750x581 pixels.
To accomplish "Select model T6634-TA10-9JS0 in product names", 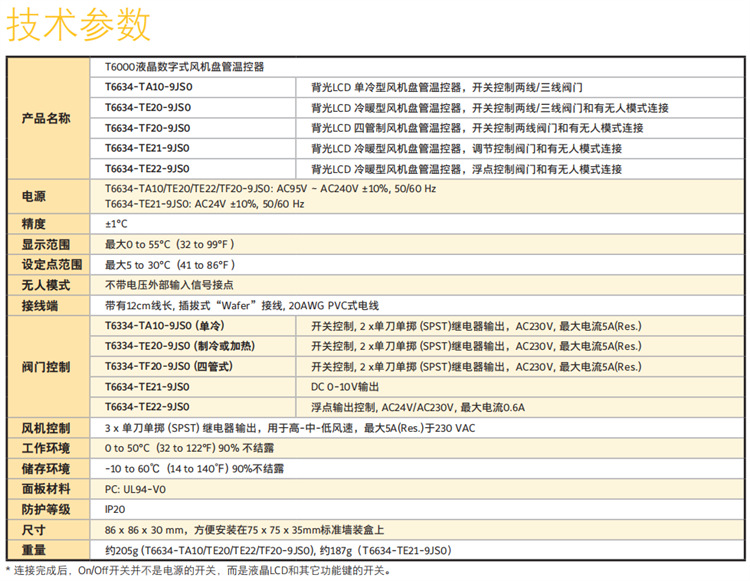I will click(149, 87).
